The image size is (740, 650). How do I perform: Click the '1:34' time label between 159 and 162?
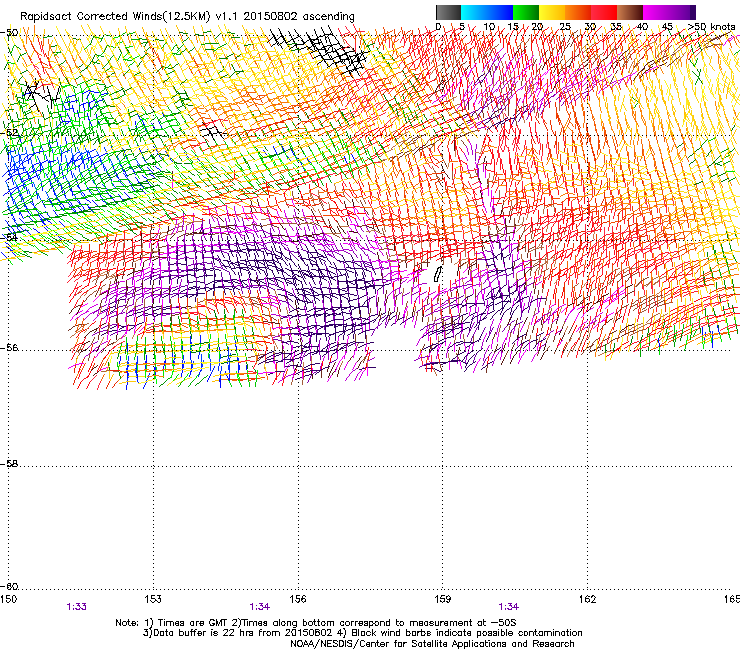point(508,607)
